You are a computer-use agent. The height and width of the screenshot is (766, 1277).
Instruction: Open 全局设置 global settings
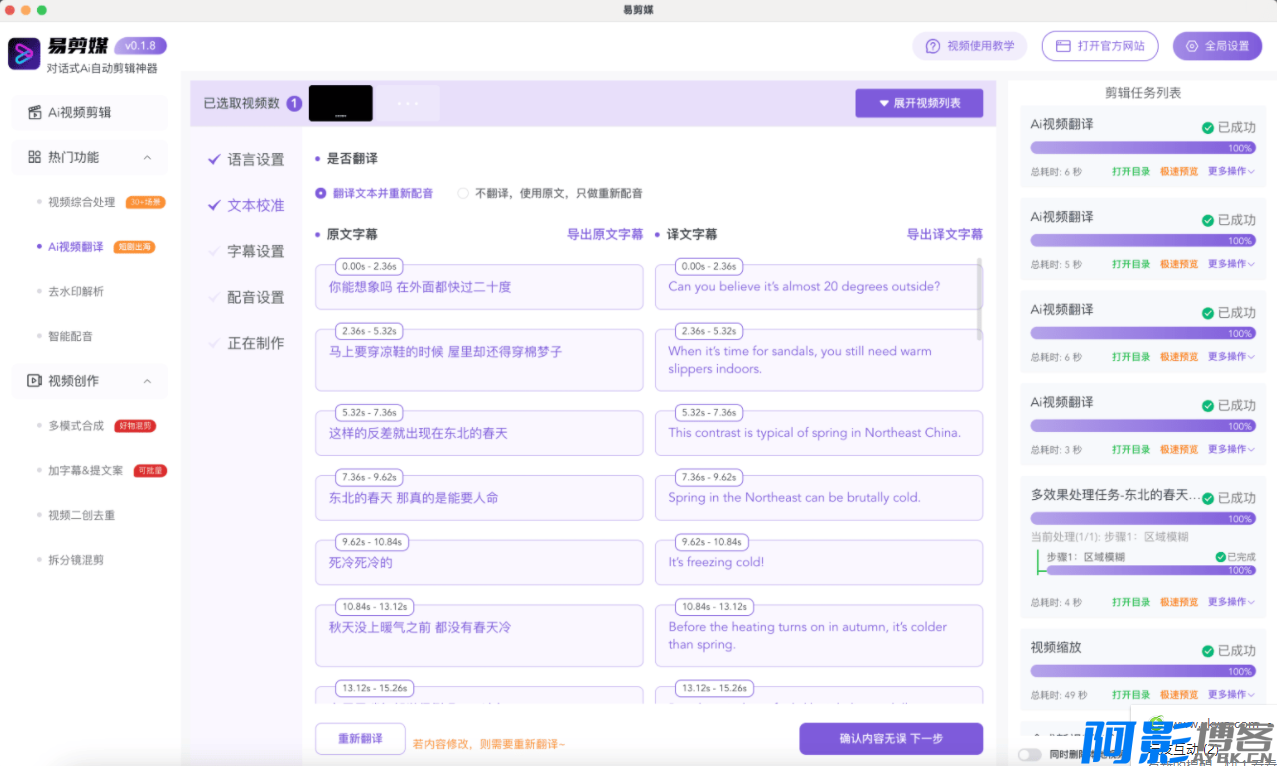[1217, 46]
